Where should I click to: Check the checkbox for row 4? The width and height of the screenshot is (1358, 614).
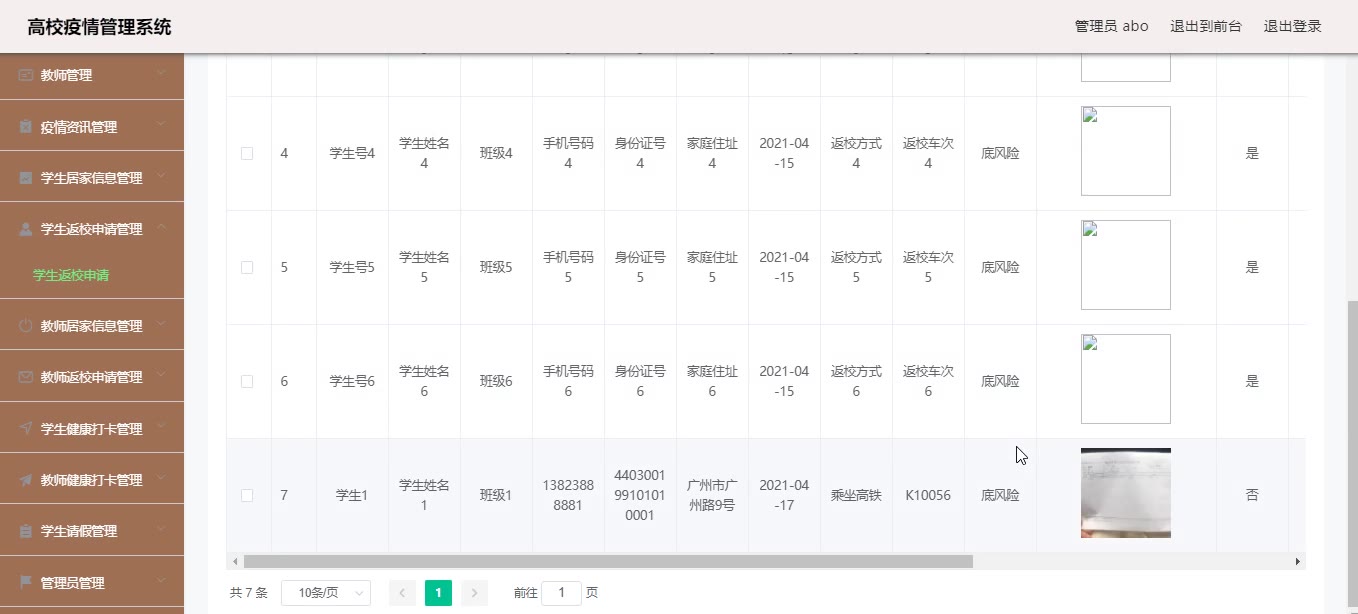click(x=247, y=153)
